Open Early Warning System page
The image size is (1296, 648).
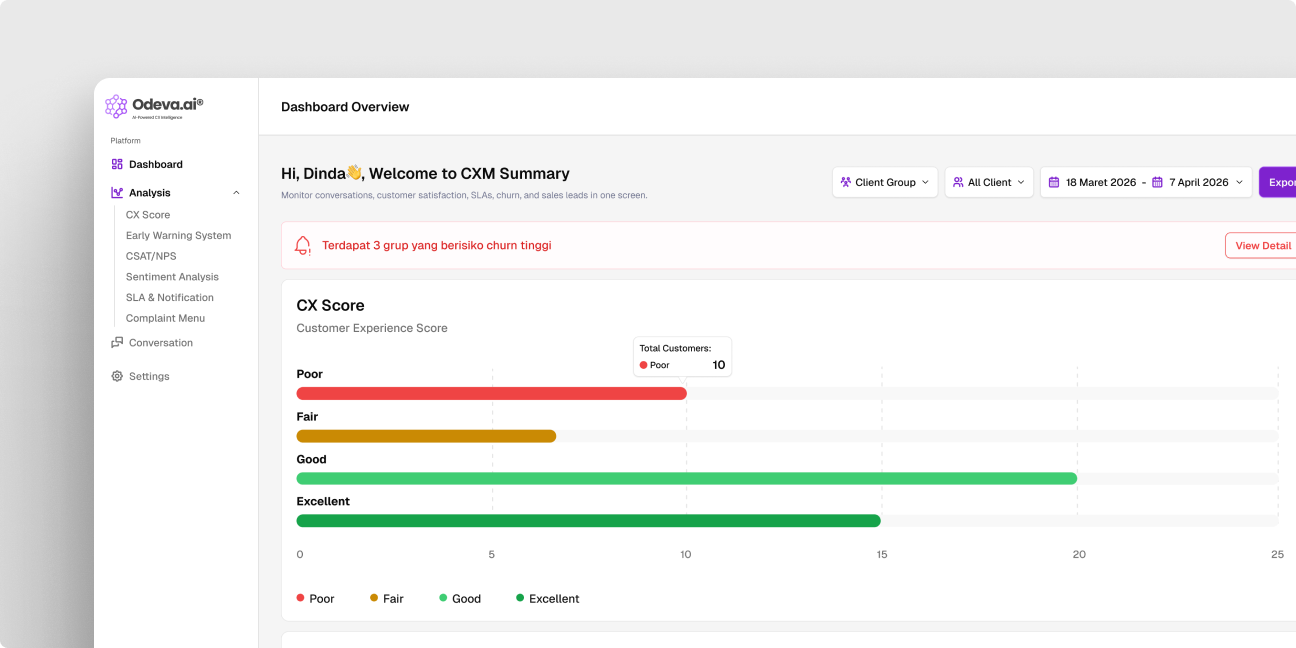point(178,236)
